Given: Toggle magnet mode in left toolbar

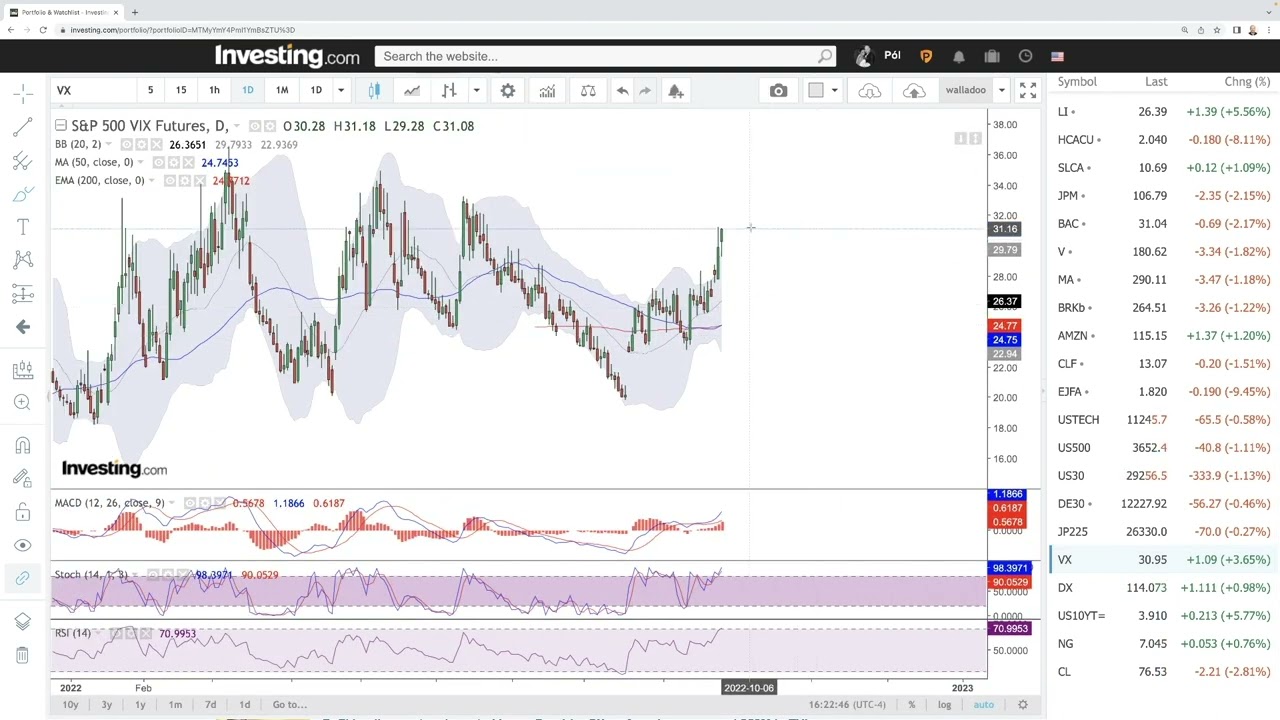Looking at the screenshot, I should 22,446.
